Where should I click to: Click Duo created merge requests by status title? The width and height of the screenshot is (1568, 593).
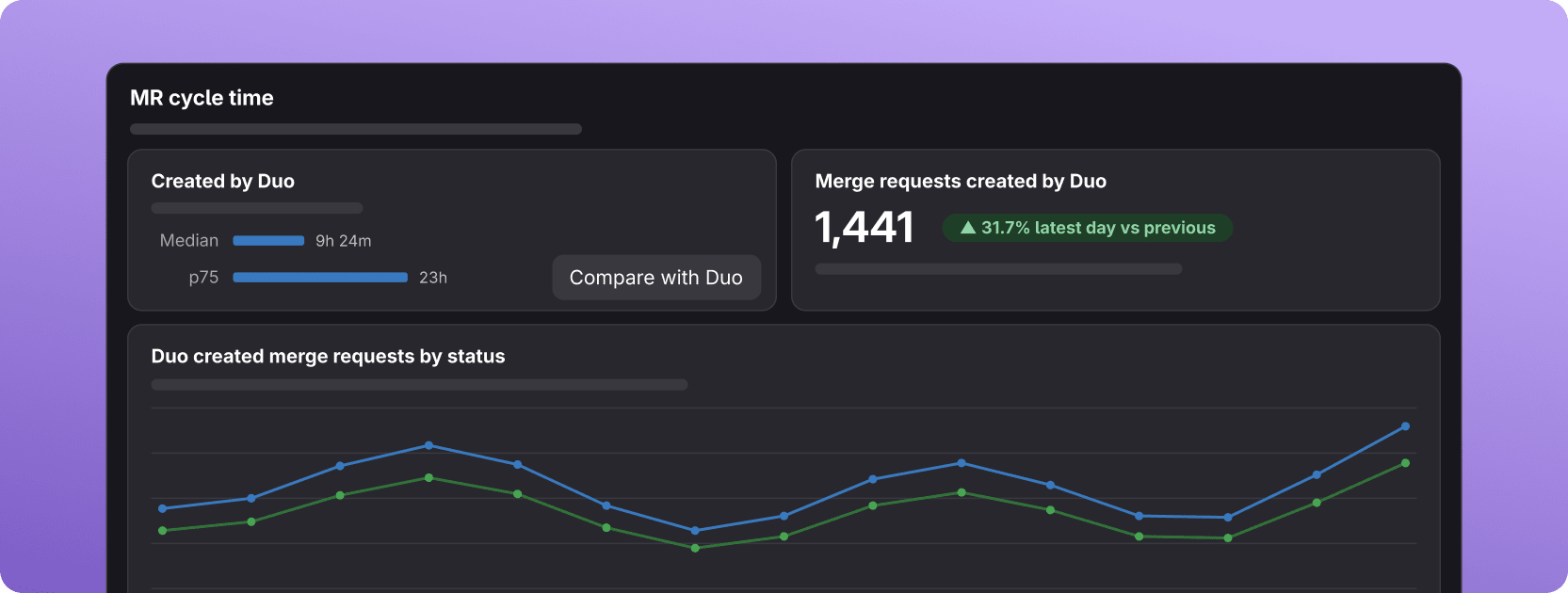pos(328,356)
